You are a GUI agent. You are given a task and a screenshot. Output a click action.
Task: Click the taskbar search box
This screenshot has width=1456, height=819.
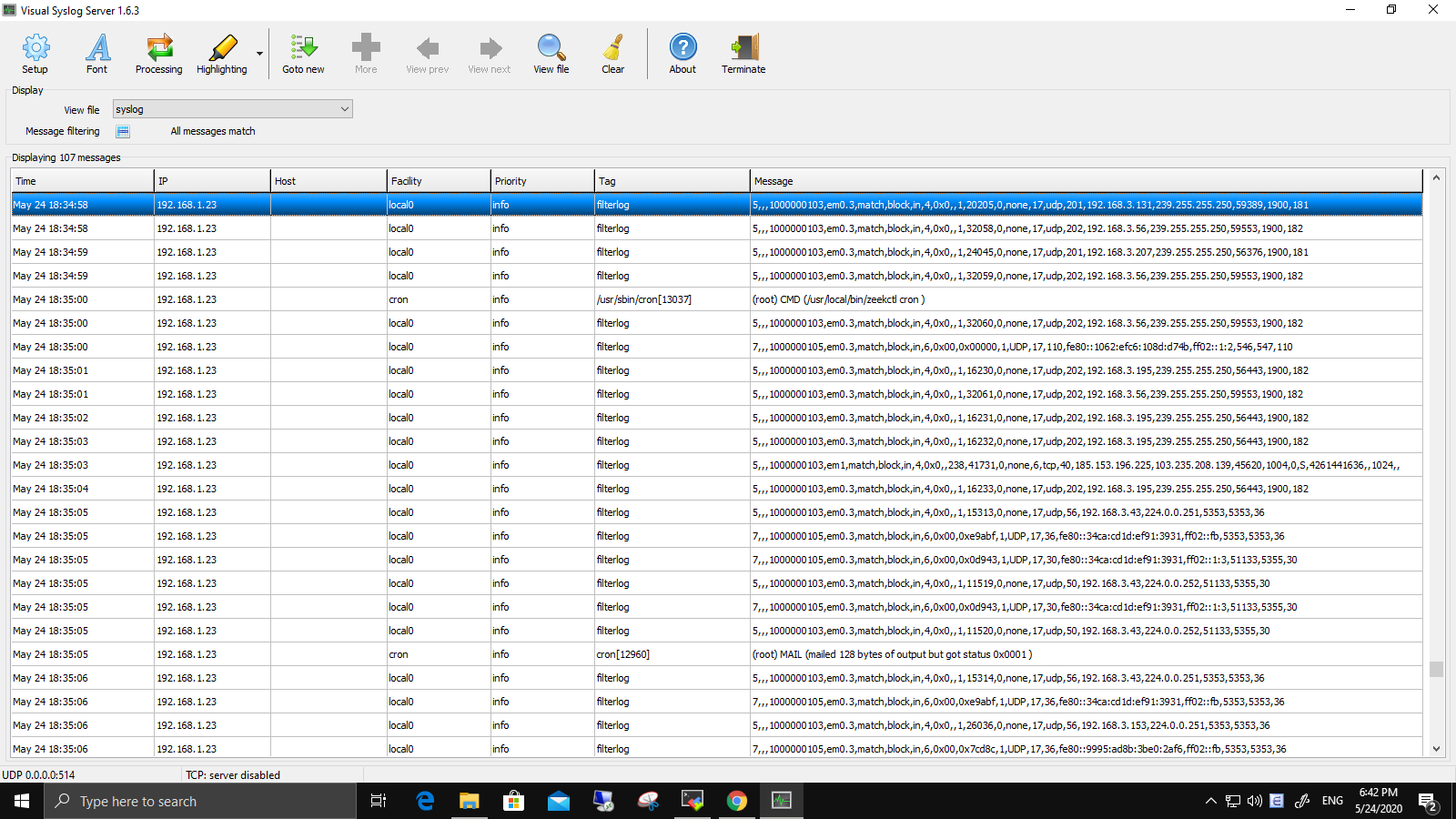pos(200,801)
